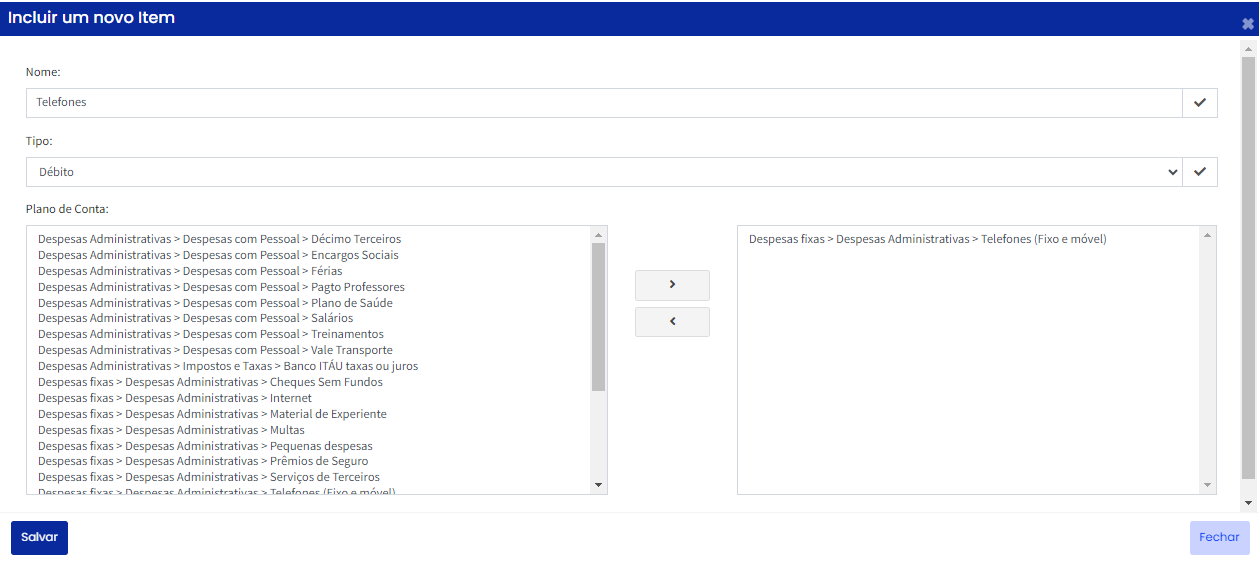Click left list scrollbar up arrow
1259x564 pixels.
coord(599,235)
